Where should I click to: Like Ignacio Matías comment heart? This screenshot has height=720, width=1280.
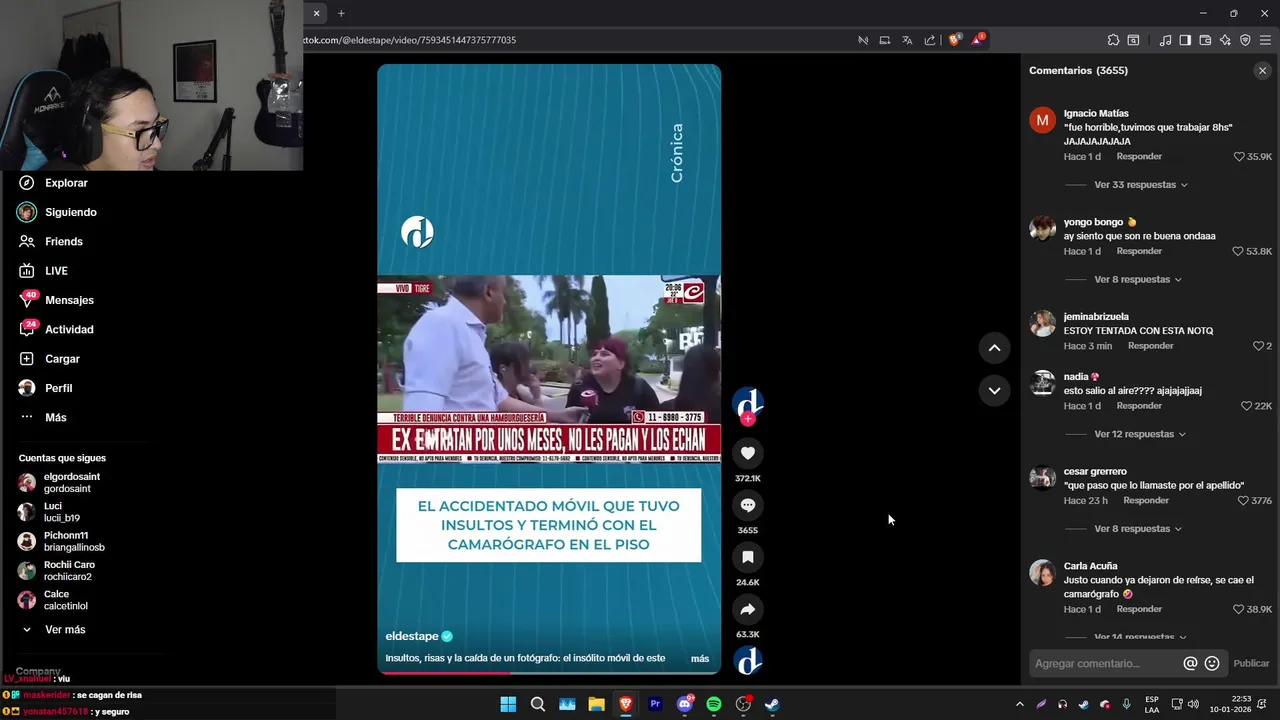1239,157
